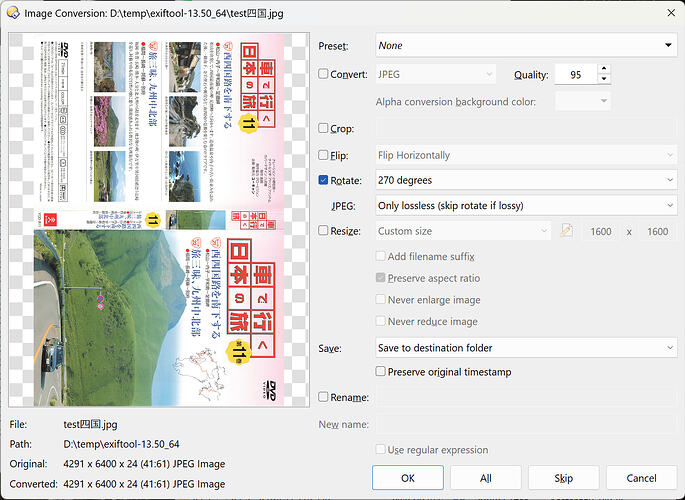Expand the Rotate 270 degrees dropdown
The image size is (685, 500).
[x=526, y=180]
